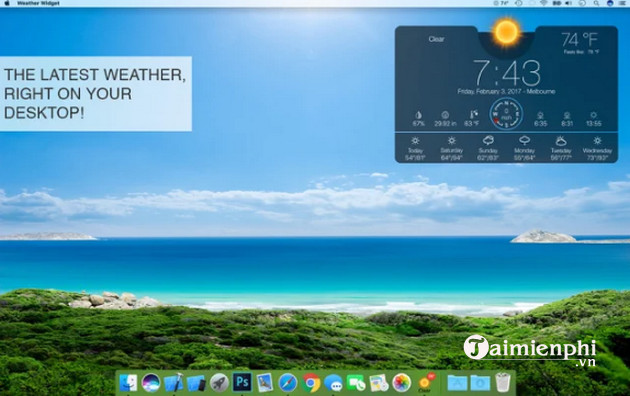630x396 pixels.
Task: Click the 74 °F temperature reading
Action: 579,40
